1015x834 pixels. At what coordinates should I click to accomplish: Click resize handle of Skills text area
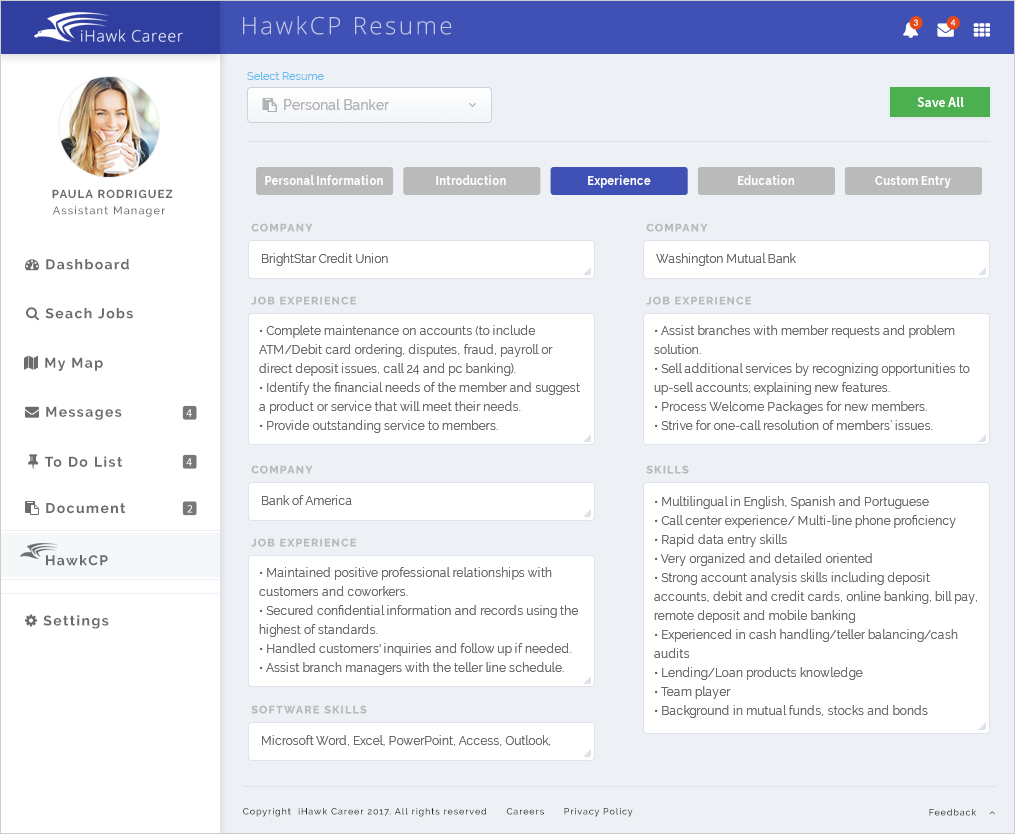click(x=982, y=727)
